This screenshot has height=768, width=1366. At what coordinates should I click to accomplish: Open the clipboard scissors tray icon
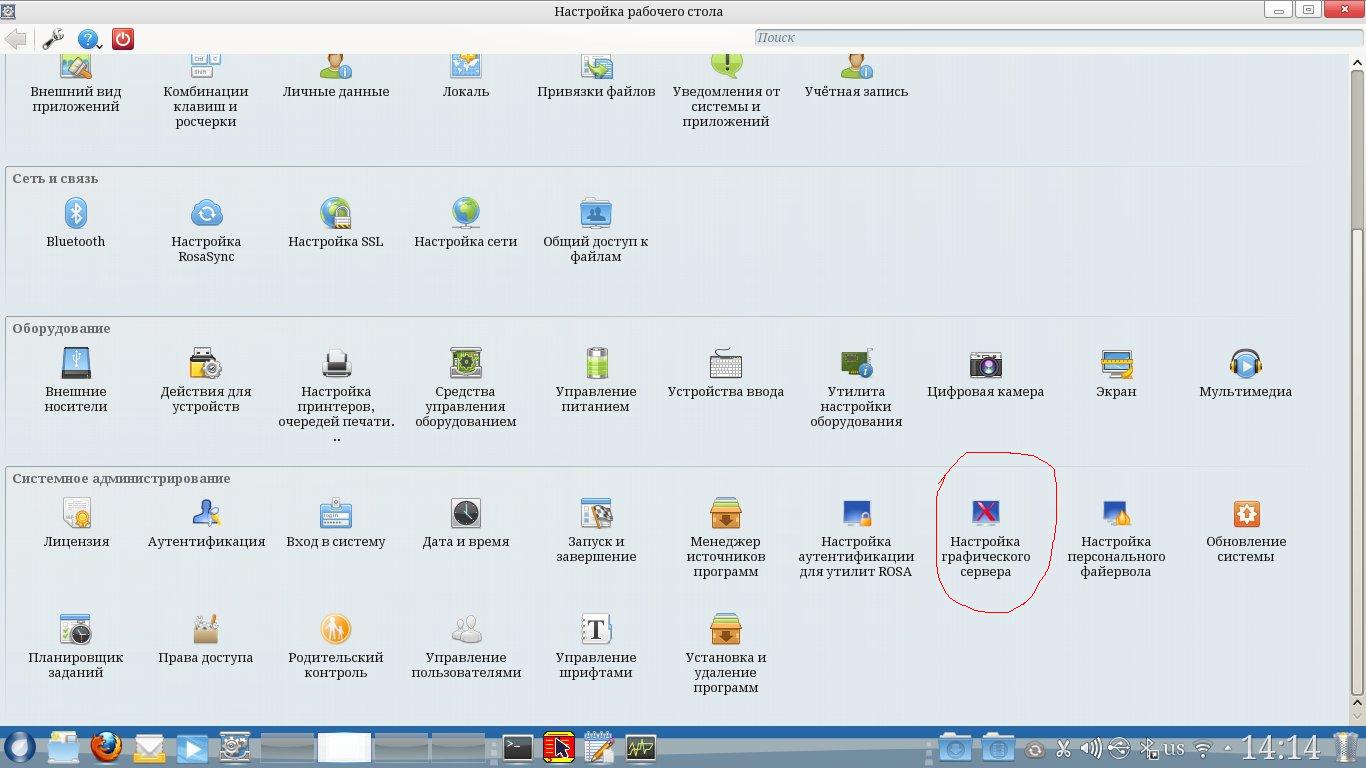click(x=1063, y=748)
